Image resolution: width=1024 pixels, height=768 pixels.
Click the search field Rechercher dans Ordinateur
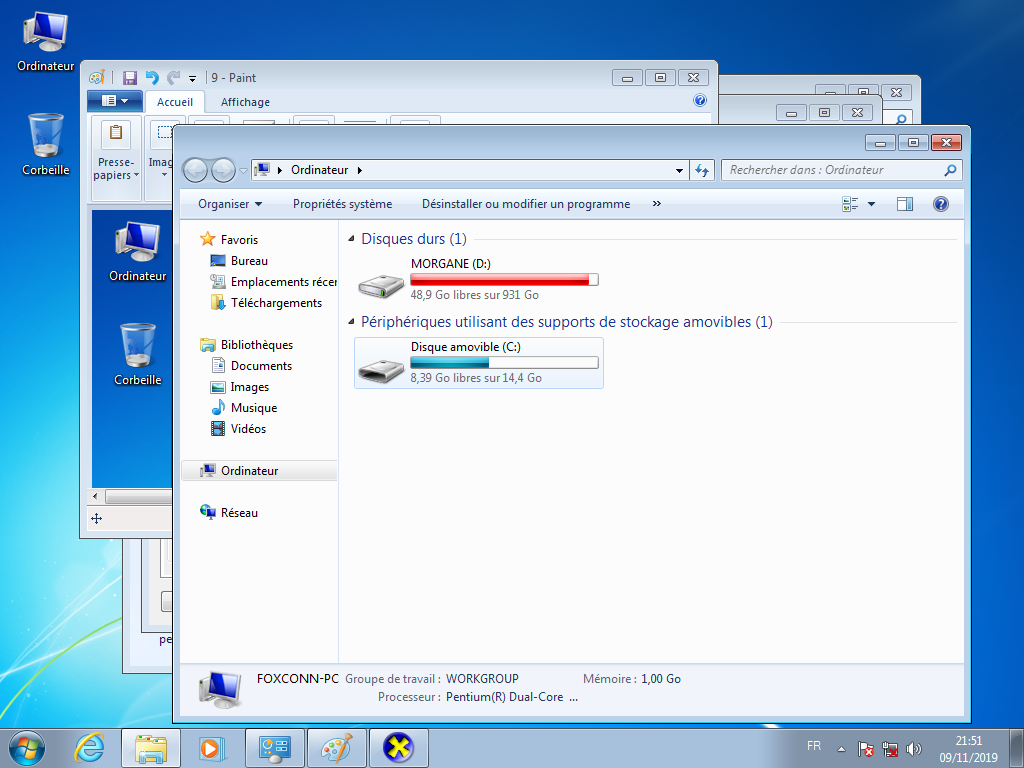[x=832, y=170]
